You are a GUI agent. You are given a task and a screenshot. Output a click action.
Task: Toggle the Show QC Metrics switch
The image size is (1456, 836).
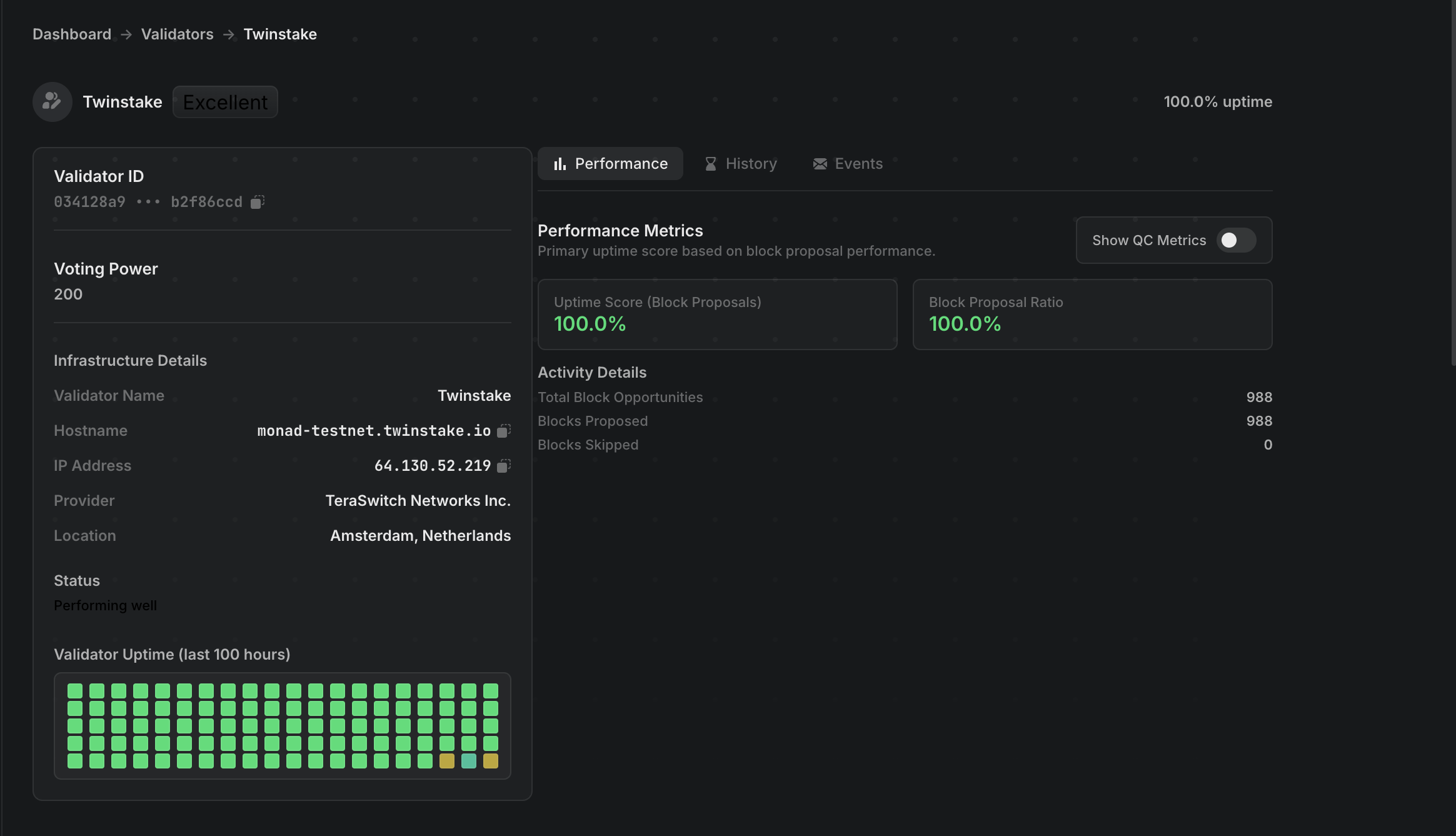[x=1236, y=240]
